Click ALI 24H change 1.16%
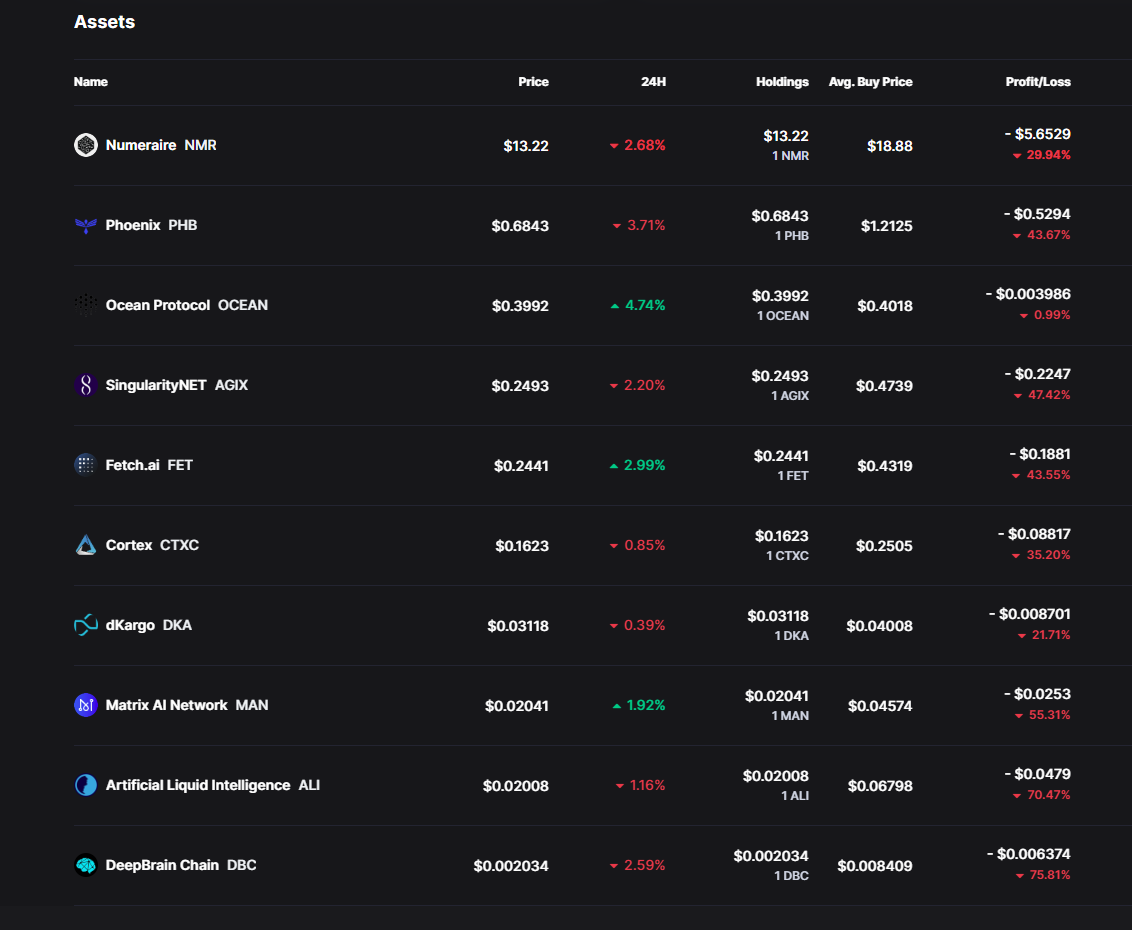This screenshot has width=1132, height=930. tap(640, 785)
